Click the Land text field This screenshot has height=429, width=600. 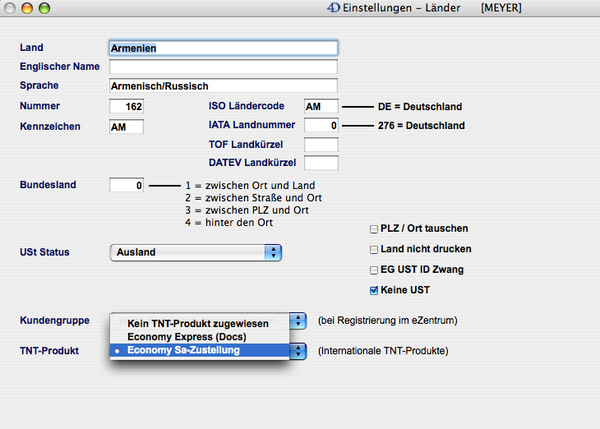[x=223, y=47]
